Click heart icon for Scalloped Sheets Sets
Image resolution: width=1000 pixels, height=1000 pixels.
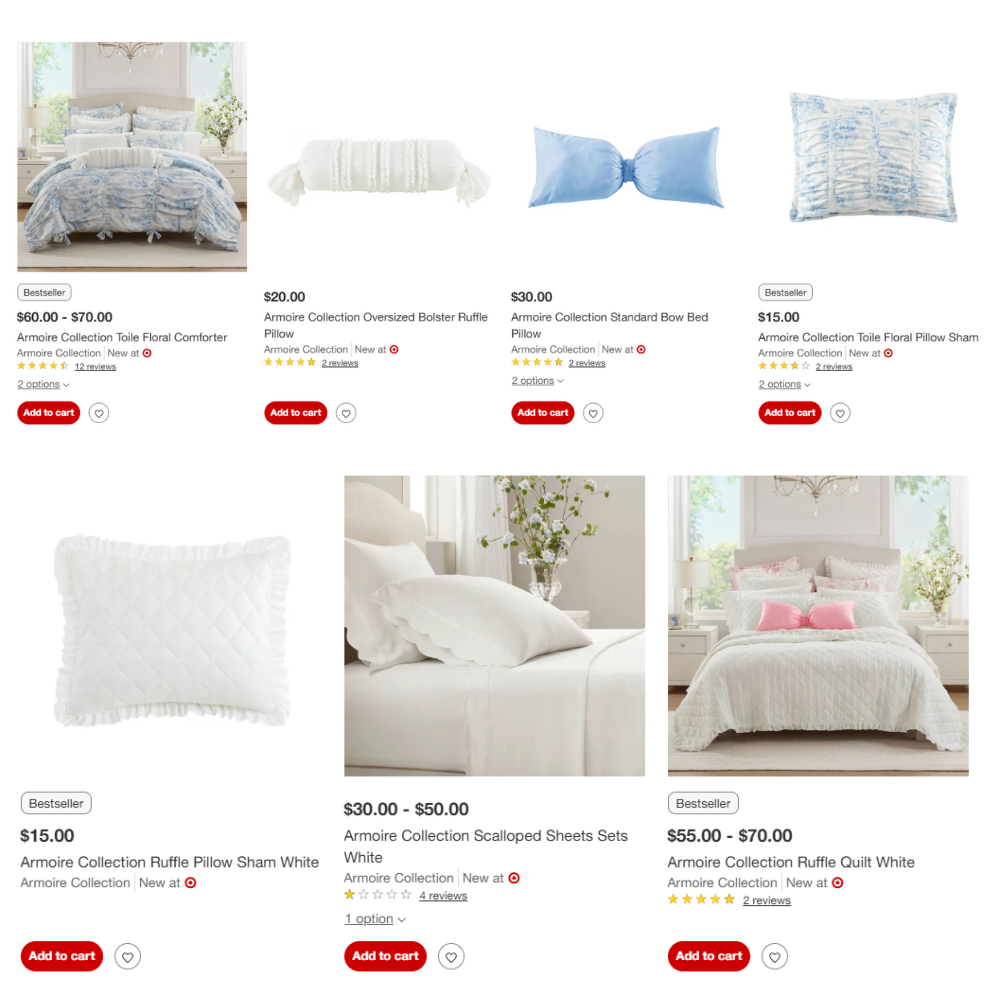(451, 957)
